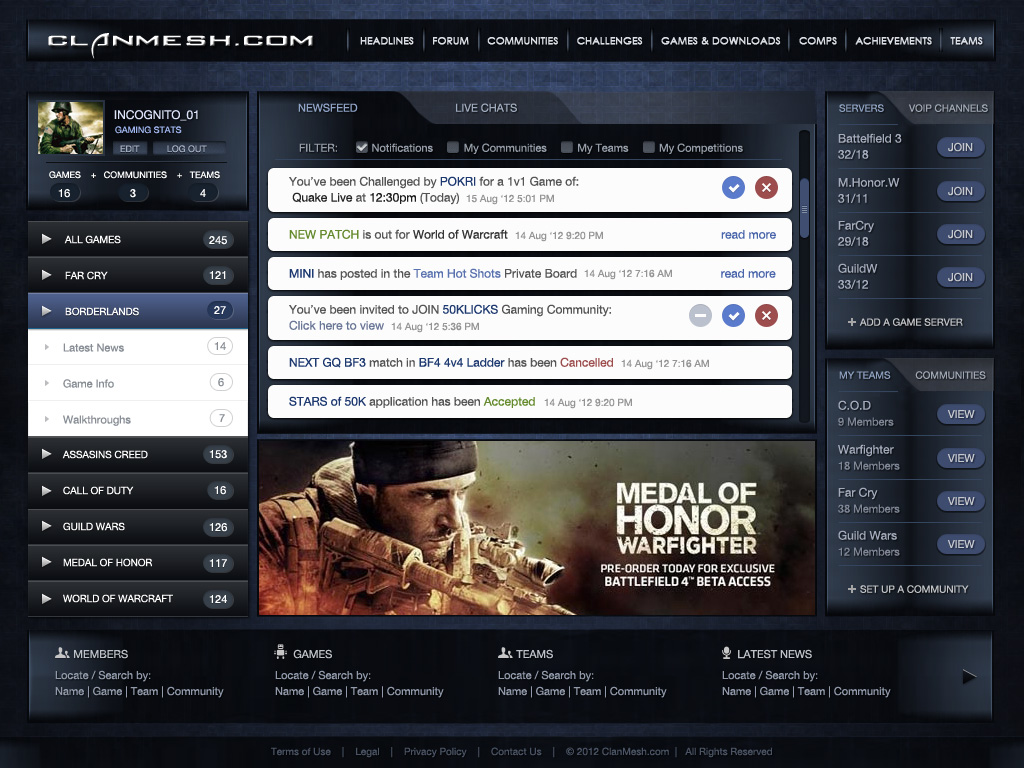Image resolution: width=1024 pixels, height=768 pixels.
Task: Click the ClanMesh.com logo
Action: [180, 42]
